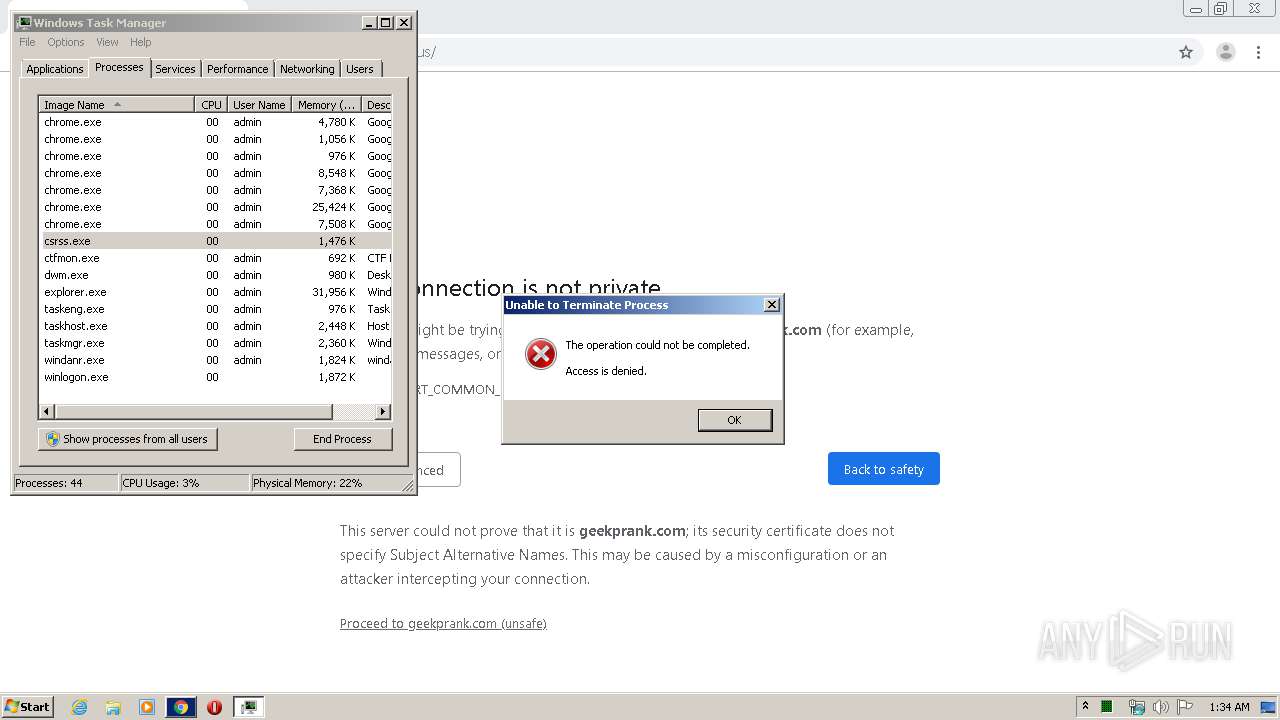Launch Windows Media Player from taskbar

coord(147,707)
